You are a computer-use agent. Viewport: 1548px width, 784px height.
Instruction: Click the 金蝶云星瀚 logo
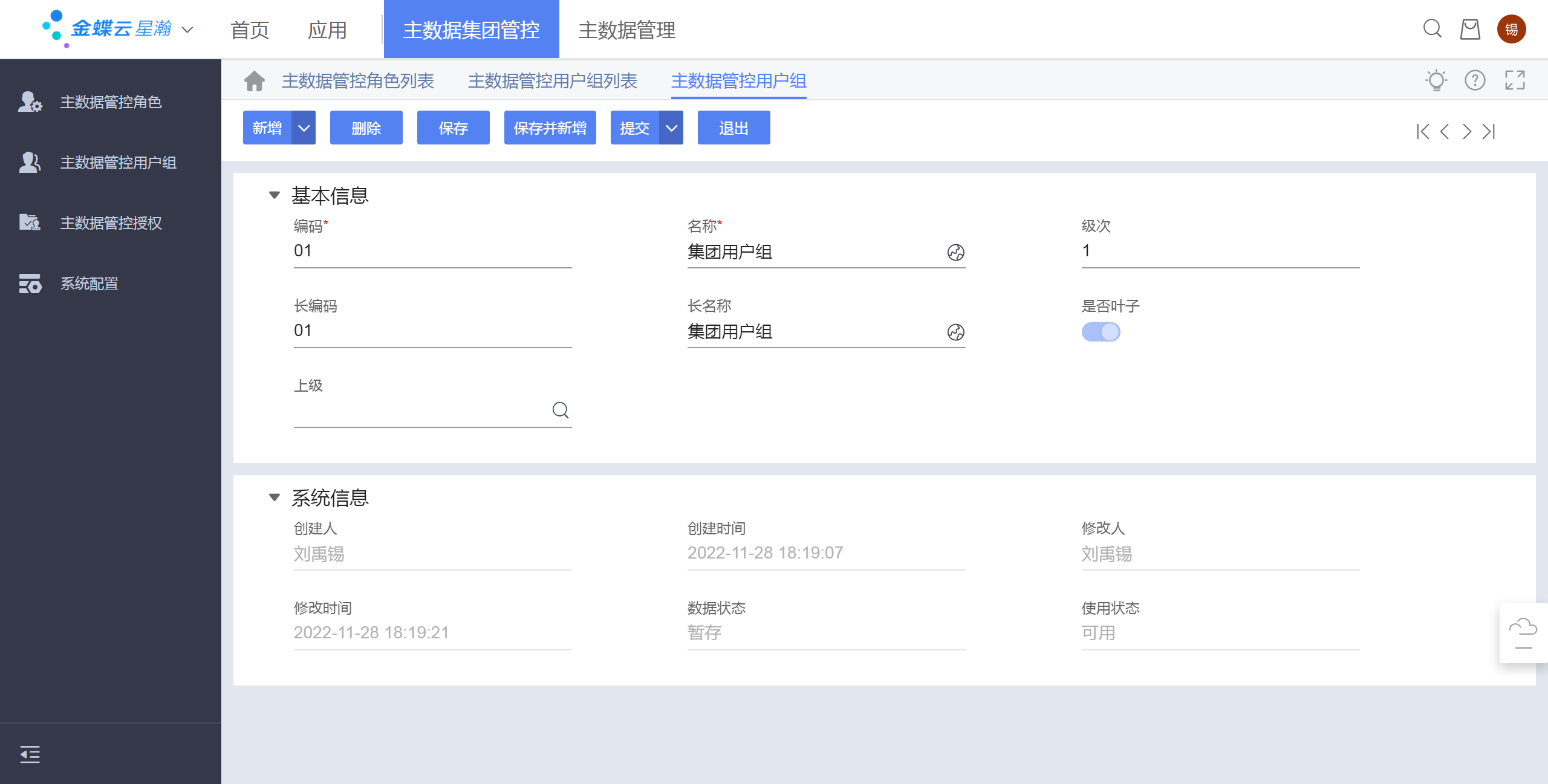coord(108,28)
